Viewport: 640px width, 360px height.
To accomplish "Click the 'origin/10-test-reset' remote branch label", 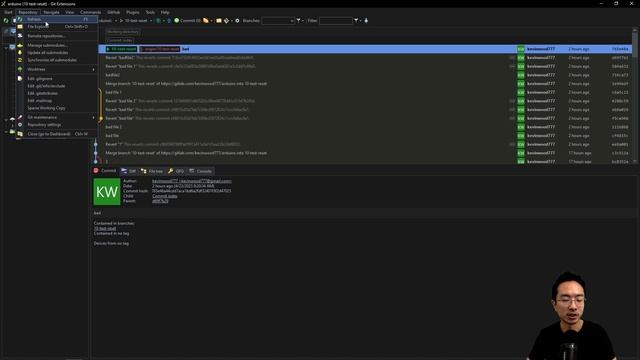I will coord(160,49).
